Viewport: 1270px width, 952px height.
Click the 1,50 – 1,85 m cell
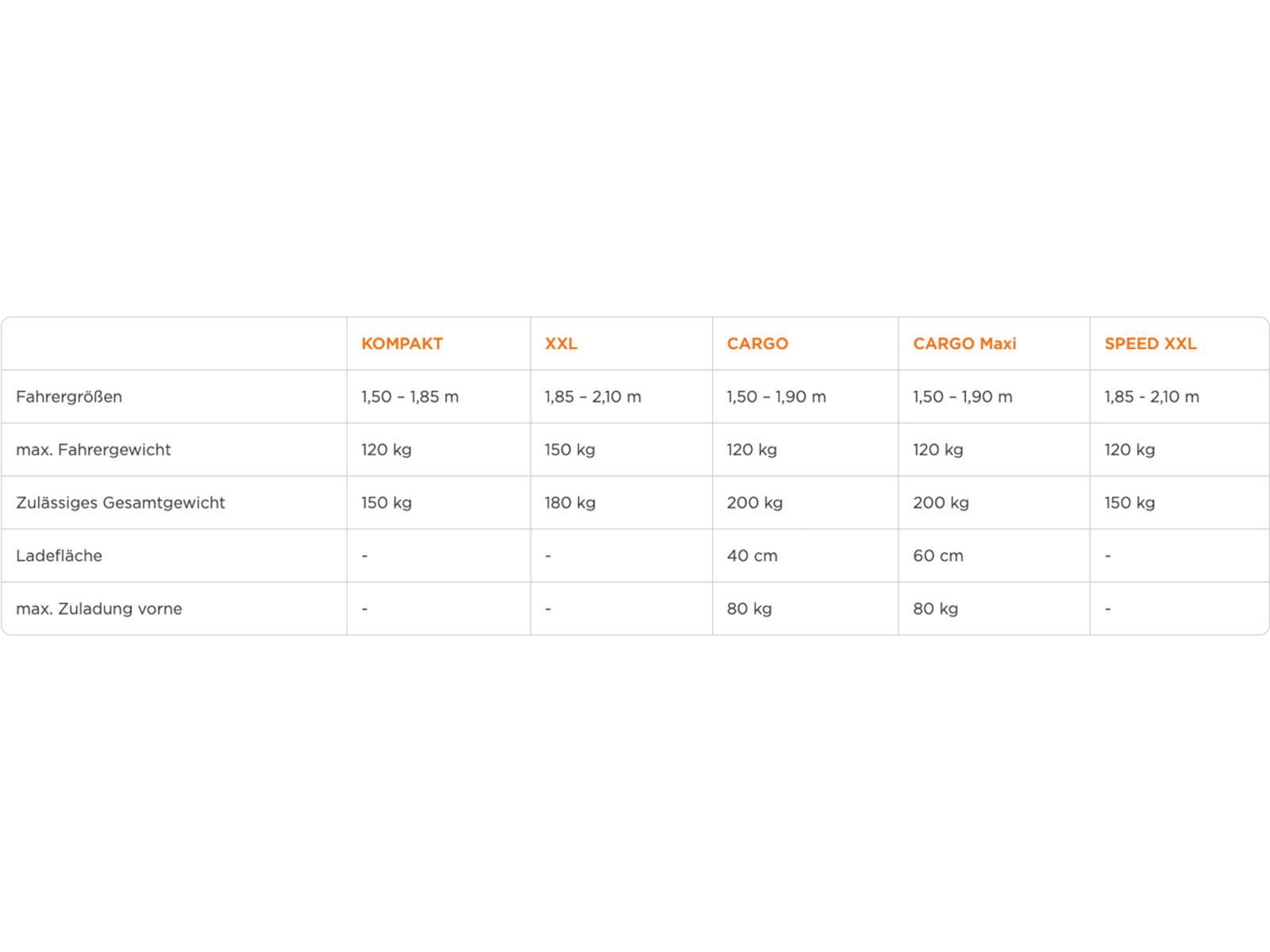pyautogui.click(x=410, y=397)
